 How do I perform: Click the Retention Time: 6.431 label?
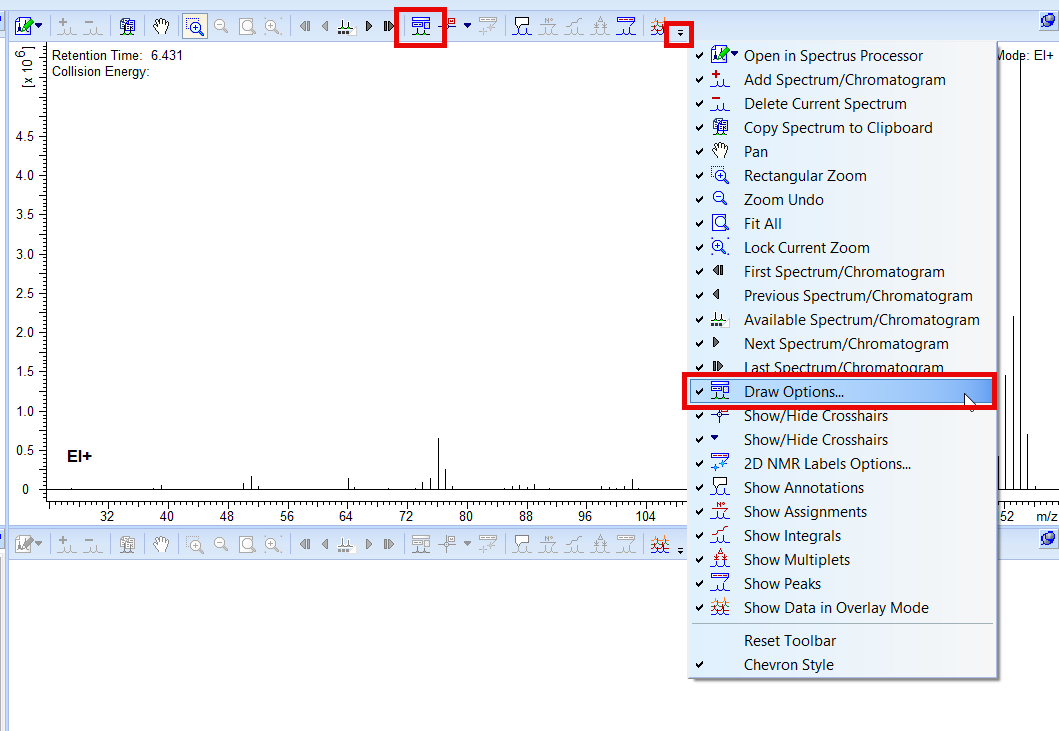pyautogui.click(x=117, y=55)
